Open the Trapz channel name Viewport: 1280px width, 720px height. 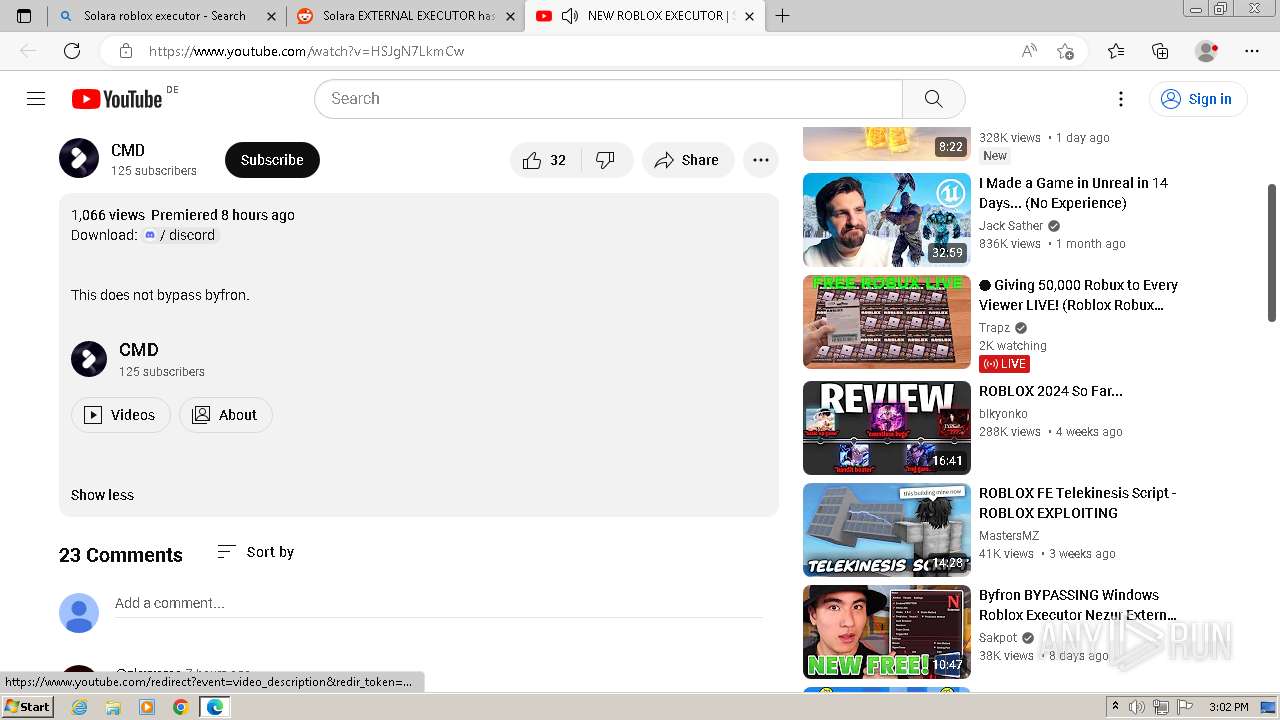[x=994, y=328]
